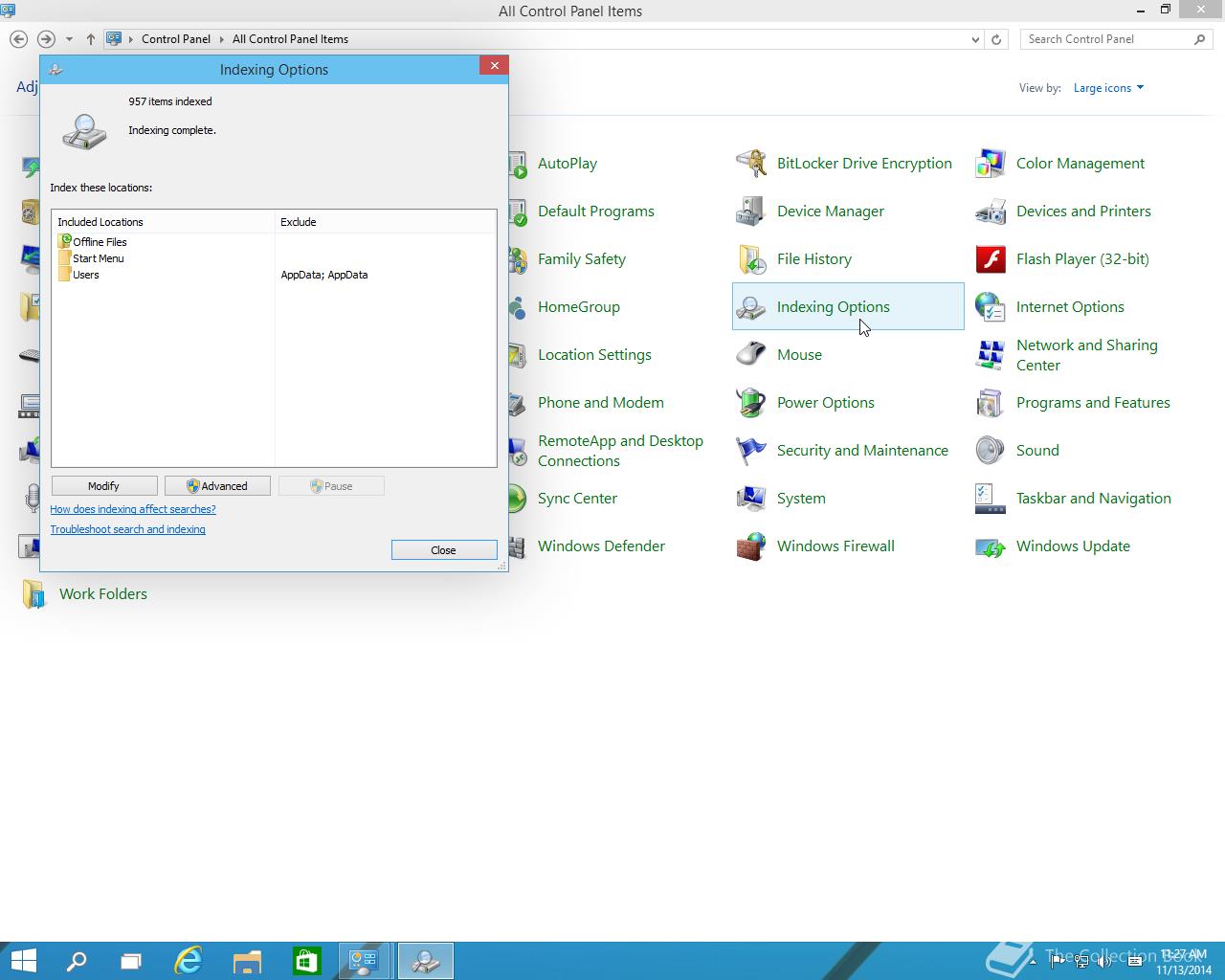Click Control Panel breadcrumb in address bar
The height and width of the screenshot is (980, 1225).
point(176,39)
